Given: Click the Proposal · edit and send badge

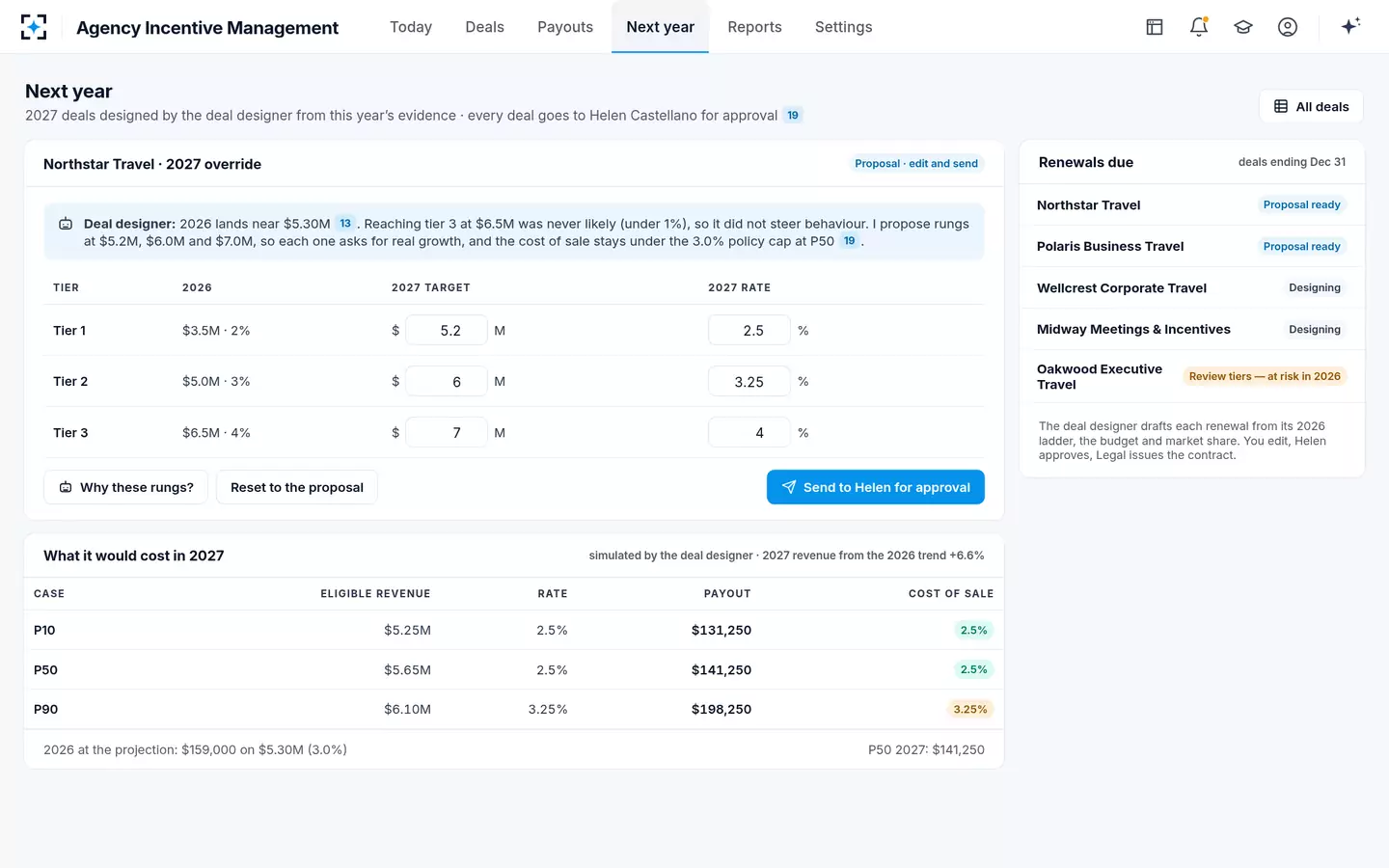Looking at the screenshot, I should pyautogui.click(x=916, y=164).
